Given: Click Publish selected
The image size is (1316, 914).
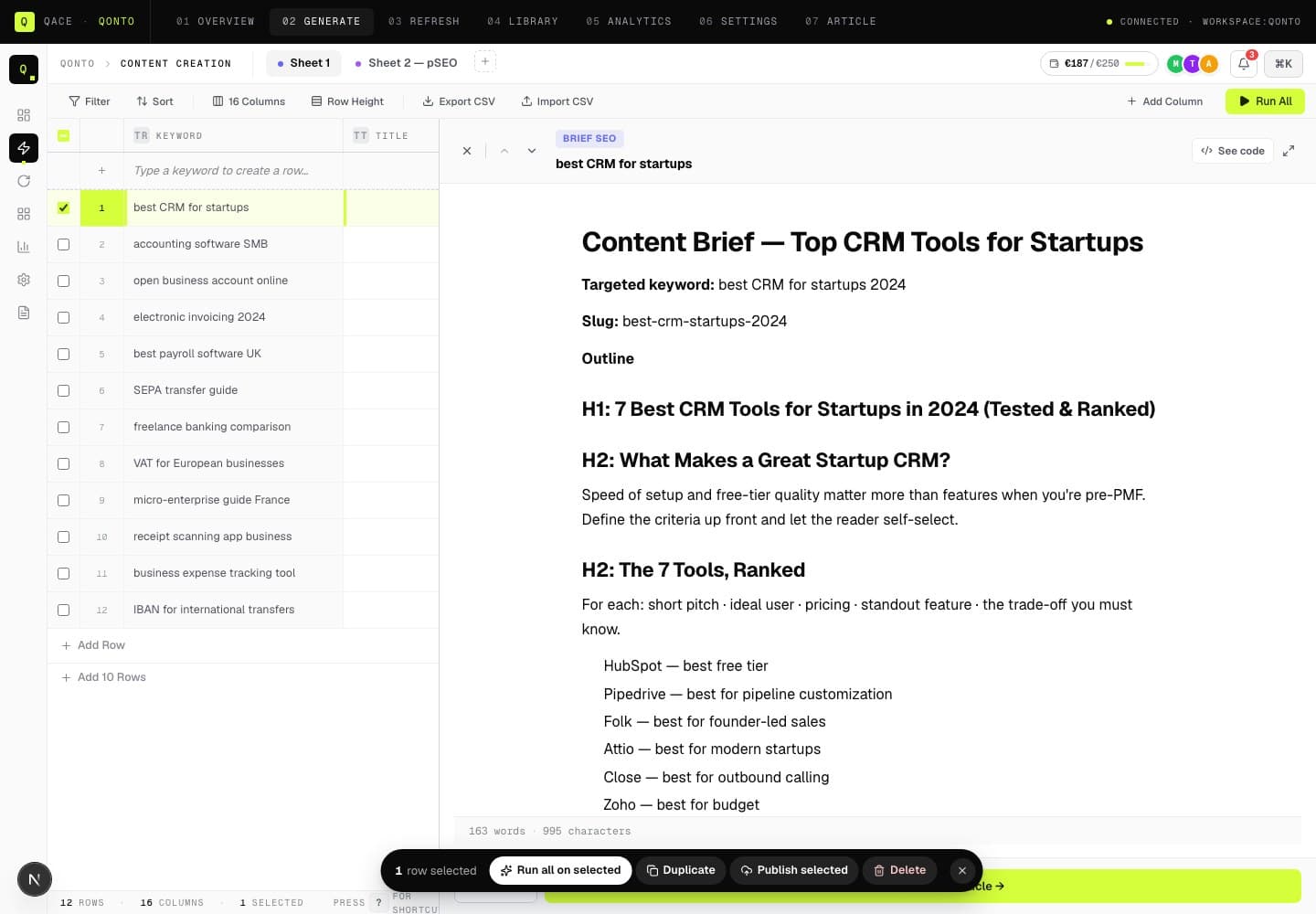Looking at the screenshot, I should (x=793, y=870).
